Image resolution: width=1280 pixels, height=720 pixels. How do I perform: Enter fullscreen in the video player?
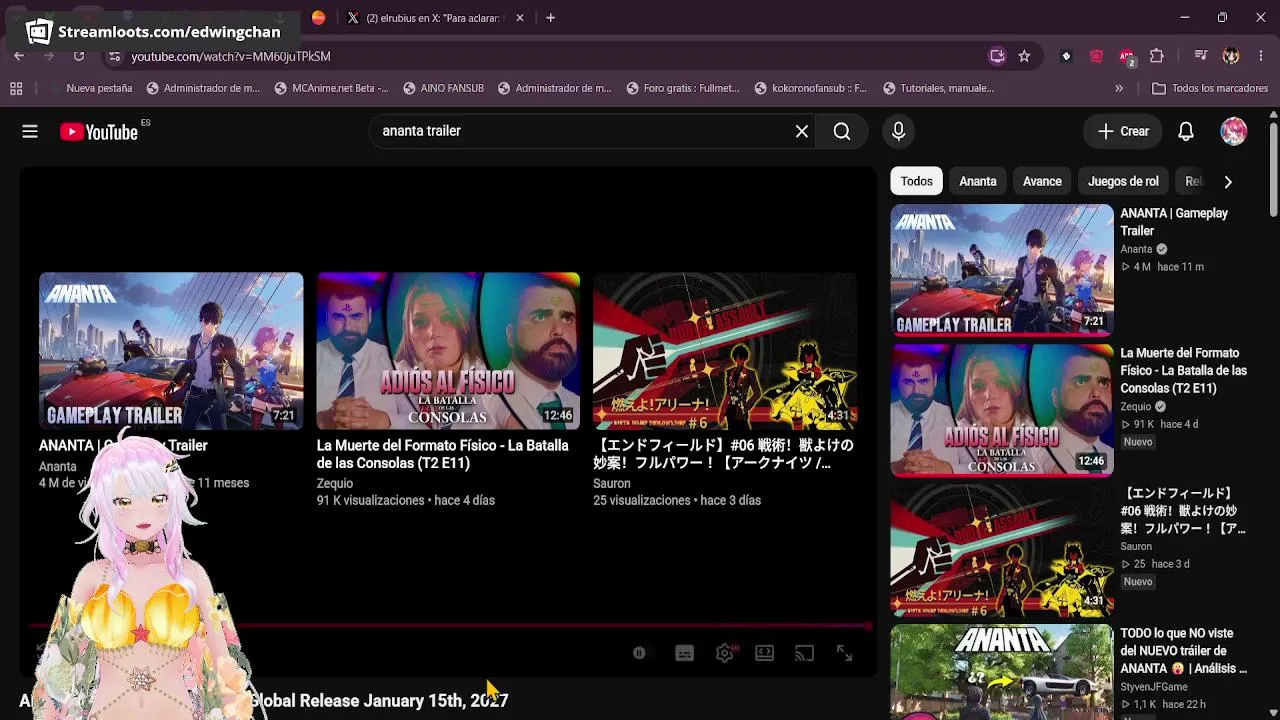click(x=845, y=653)
